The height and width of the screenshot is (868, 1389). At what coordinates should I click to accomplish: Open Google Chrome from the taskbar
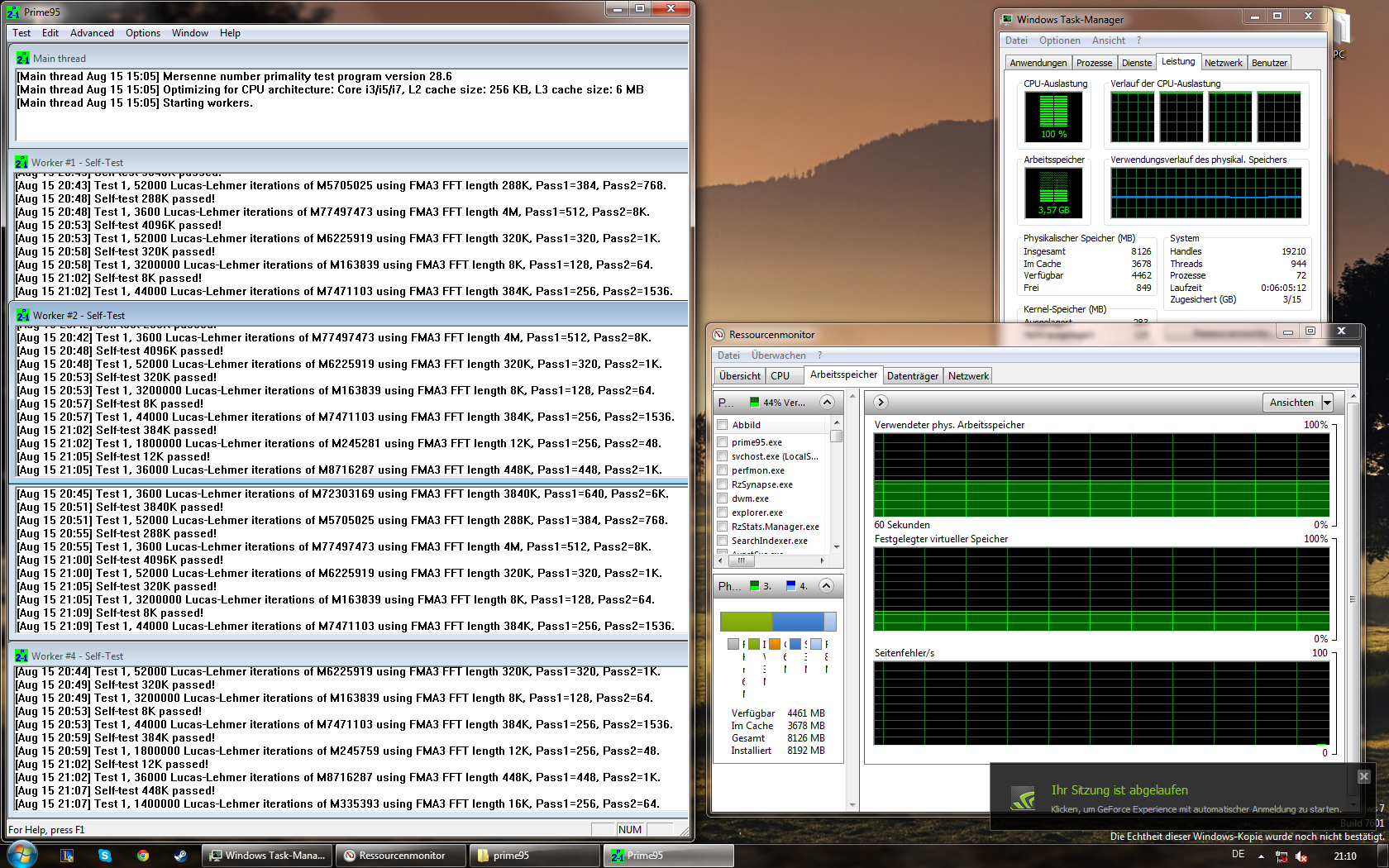(x=143, y=856)
